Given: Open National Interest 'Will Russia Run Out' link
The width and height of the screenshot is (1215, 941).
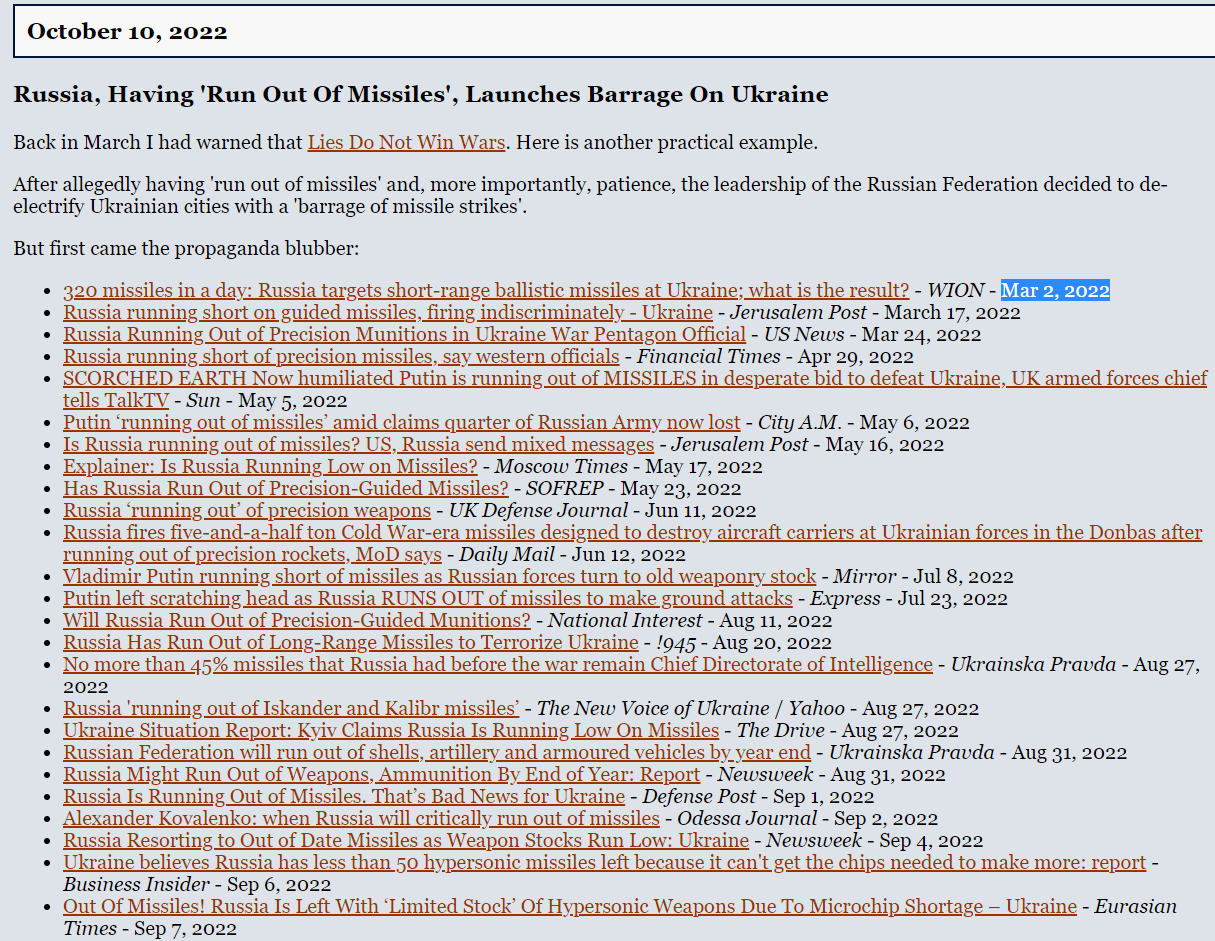Looking at the screenshot, I should pos(297,620).
